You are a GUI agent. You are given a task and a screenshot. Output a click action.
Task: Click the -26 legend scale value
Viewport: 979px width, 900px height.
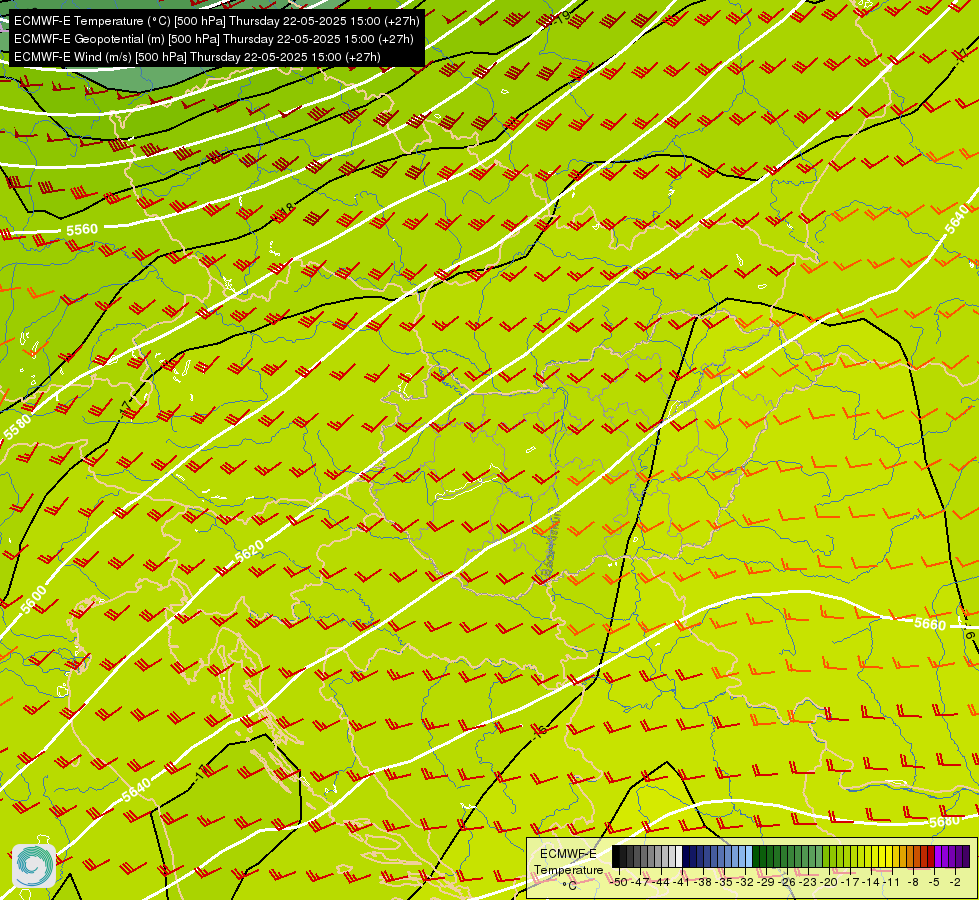click(x=787, y=883)
